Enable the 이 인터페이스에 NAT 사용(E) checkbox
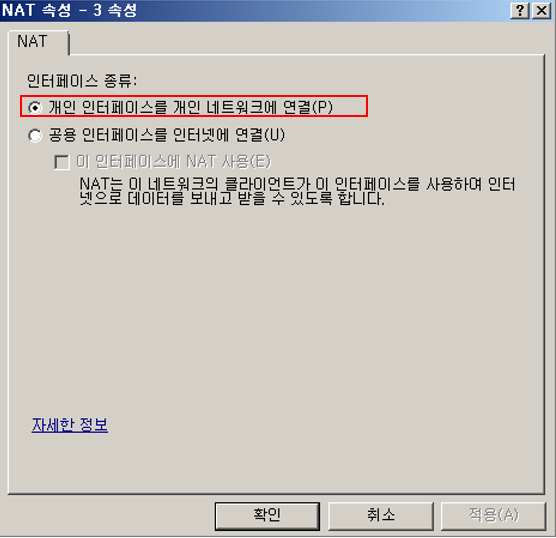 click(x=162, y=162)
